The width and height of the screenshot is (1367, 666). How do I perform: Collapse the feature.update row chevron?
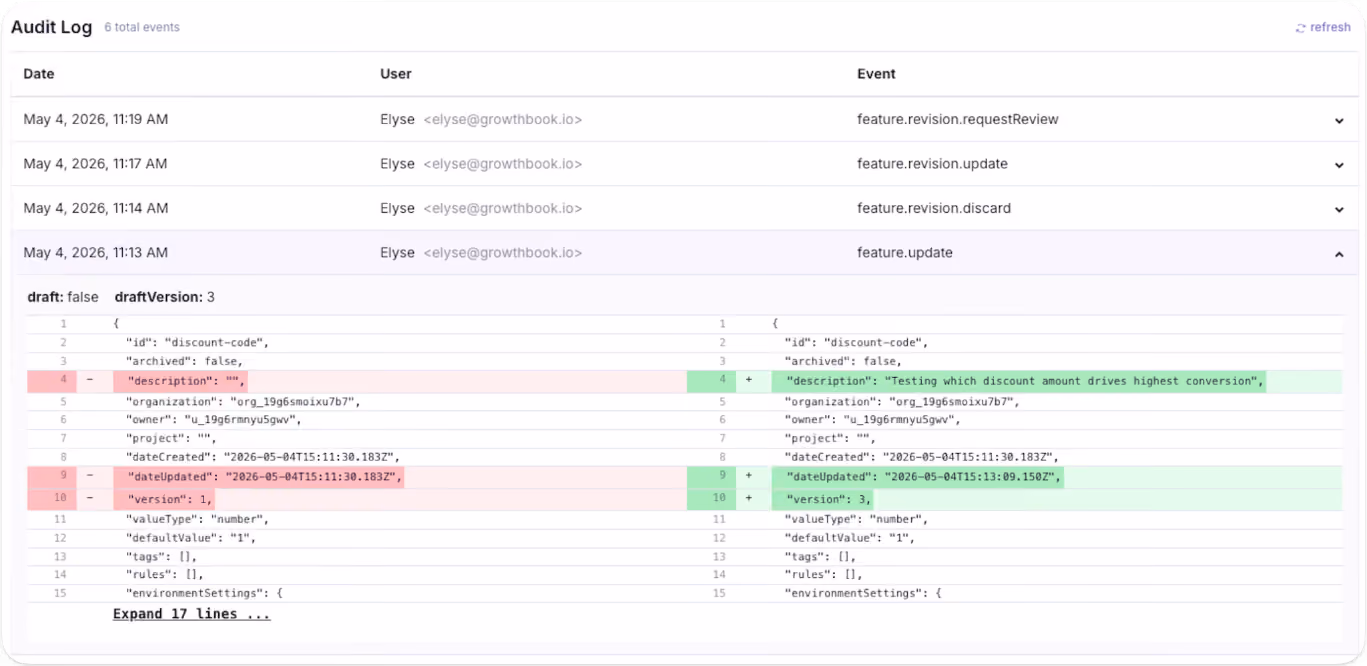click(1339, 254)
